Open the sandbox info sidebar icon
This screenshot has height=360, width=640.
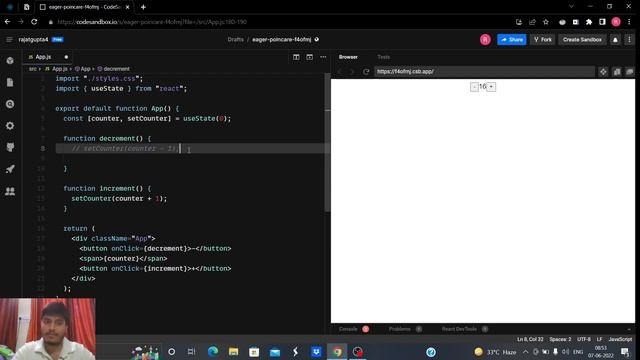point(10,61)
